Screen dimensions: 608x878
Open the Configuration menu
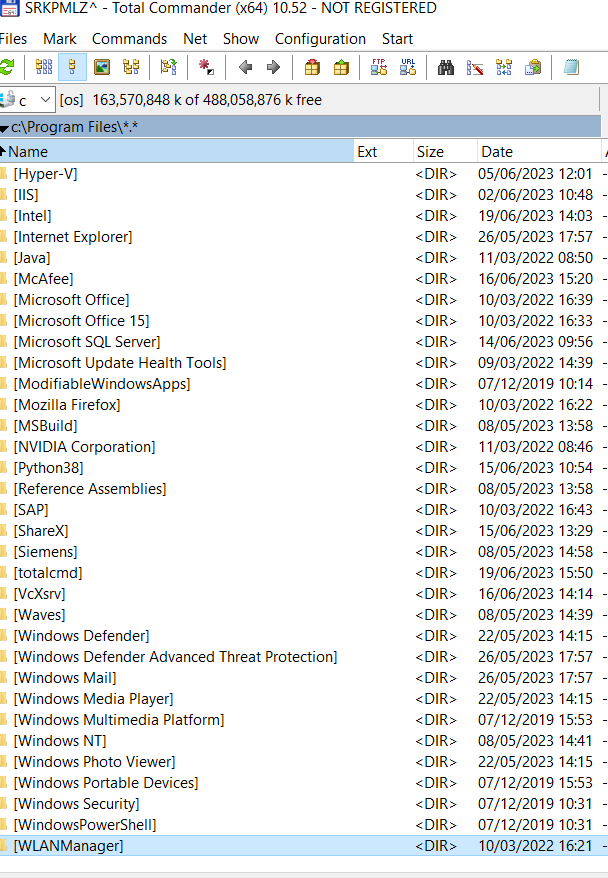tap(320, 39)
